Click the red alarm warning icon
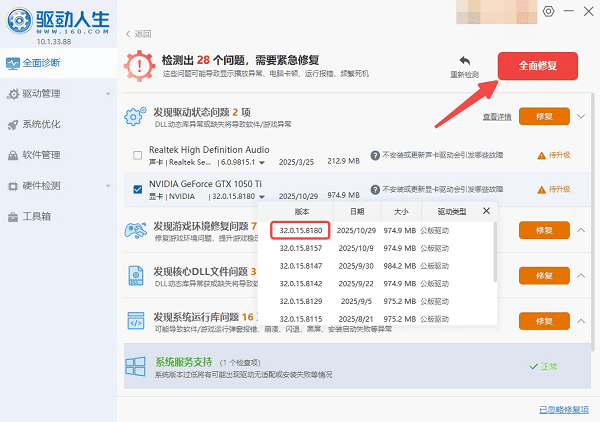Screen dimensions: 600x422 pos(138,67)
